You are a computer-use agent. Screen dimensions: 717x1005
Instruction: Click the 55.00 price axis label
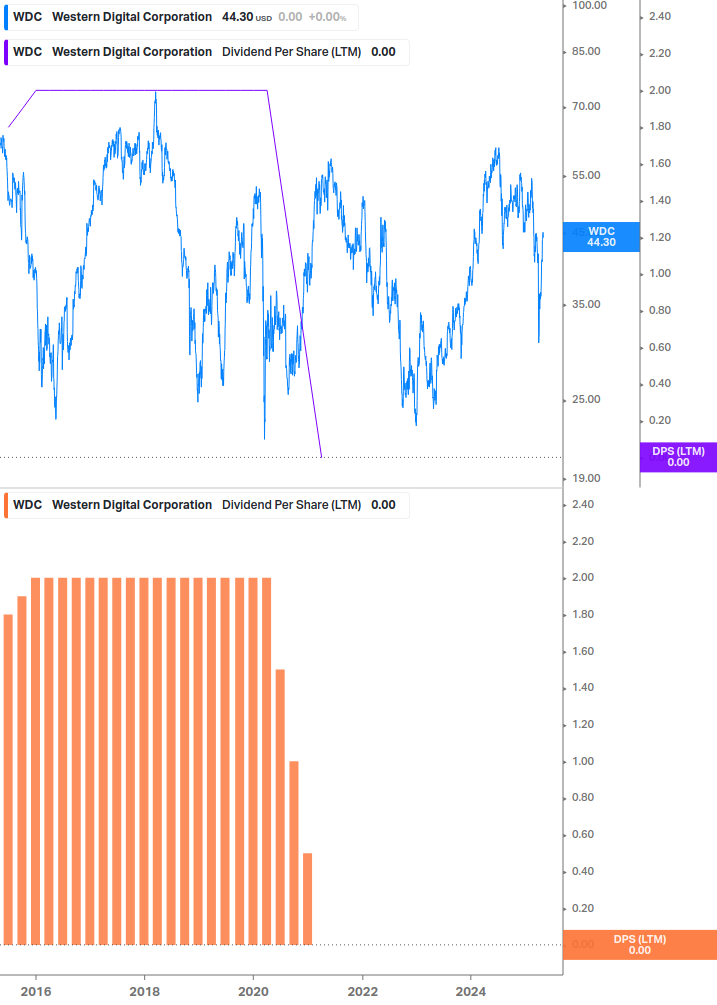pyautogui.click(x=586, y=175)
